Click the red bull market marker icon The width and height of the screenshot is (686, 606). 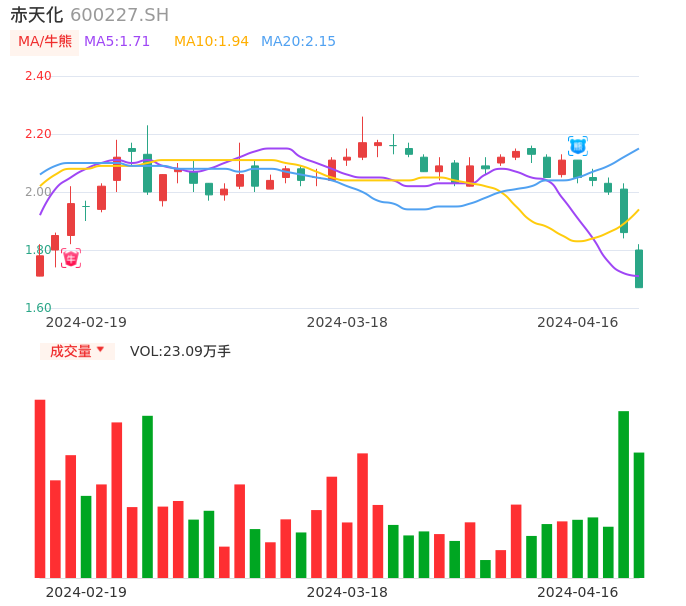pos(71,258)
